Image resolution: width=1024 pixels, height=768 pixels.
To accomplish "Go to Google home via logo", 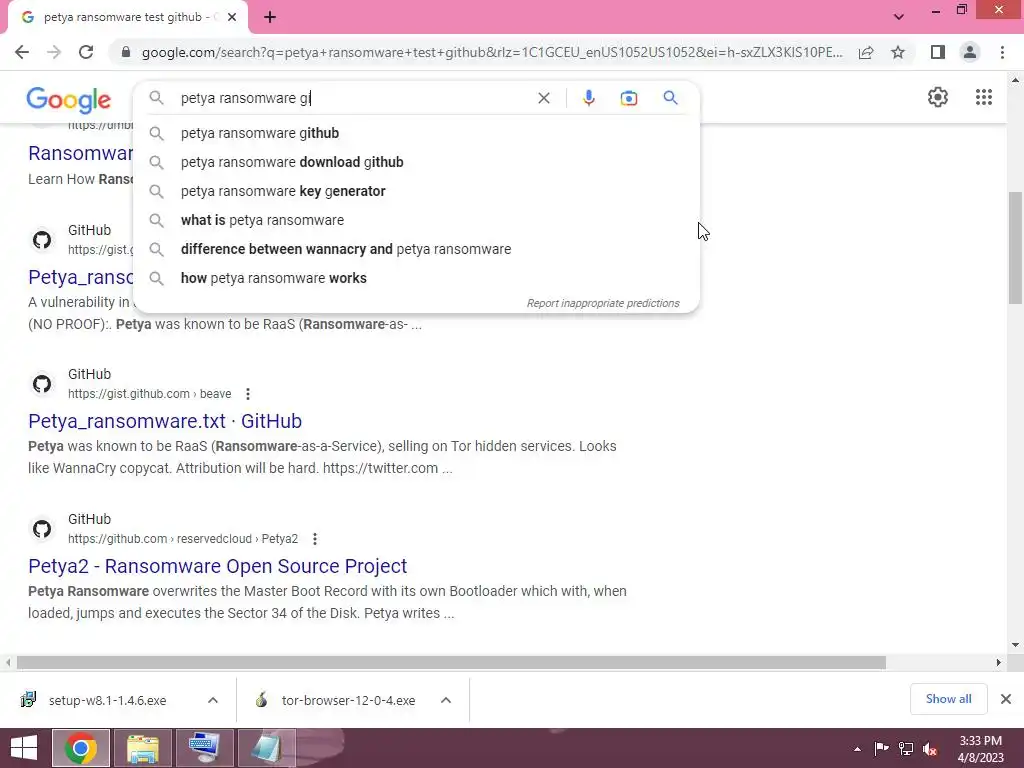I will [x=69, y=99].
